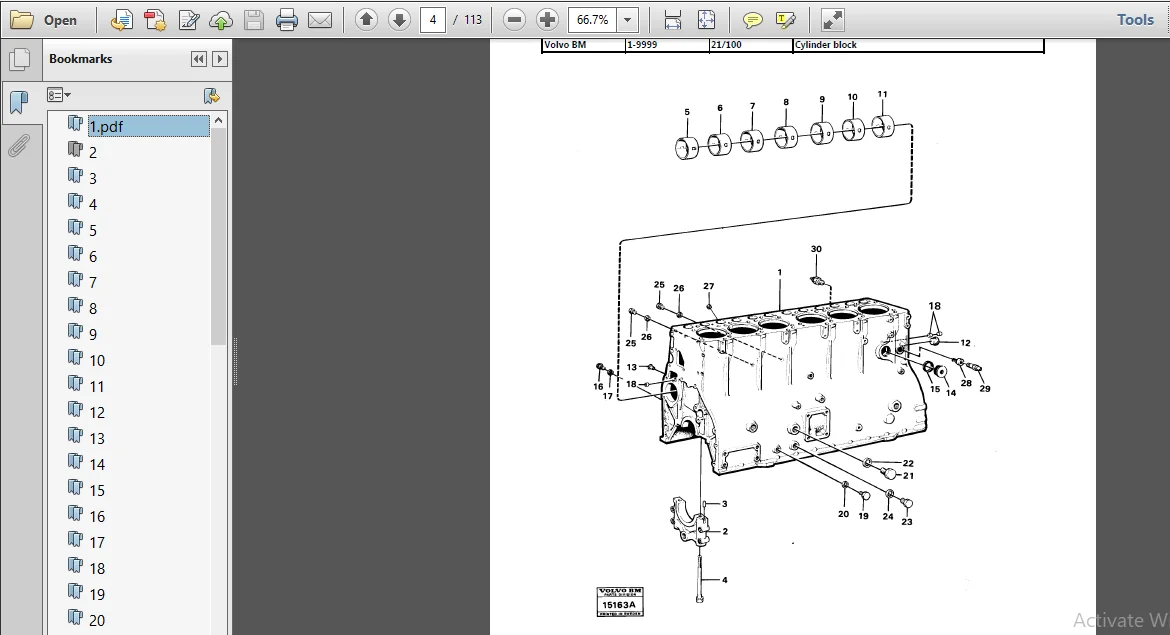Viewport: 1170px width, 635px height.
Task: Expand the Bookmarks panel with right arrow
Action: pyautogui.click(x=219, y=59)
